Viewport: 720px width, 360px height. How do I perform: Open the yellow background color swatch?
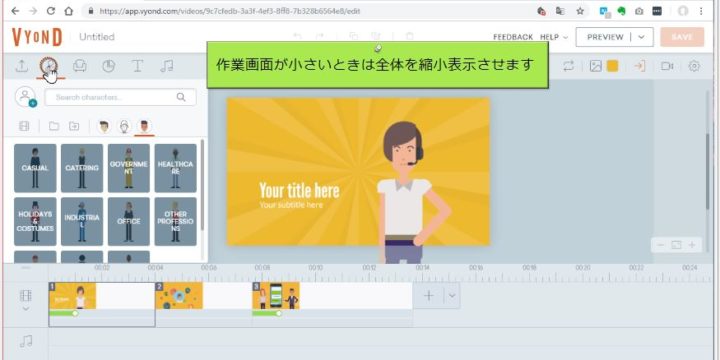612,66
